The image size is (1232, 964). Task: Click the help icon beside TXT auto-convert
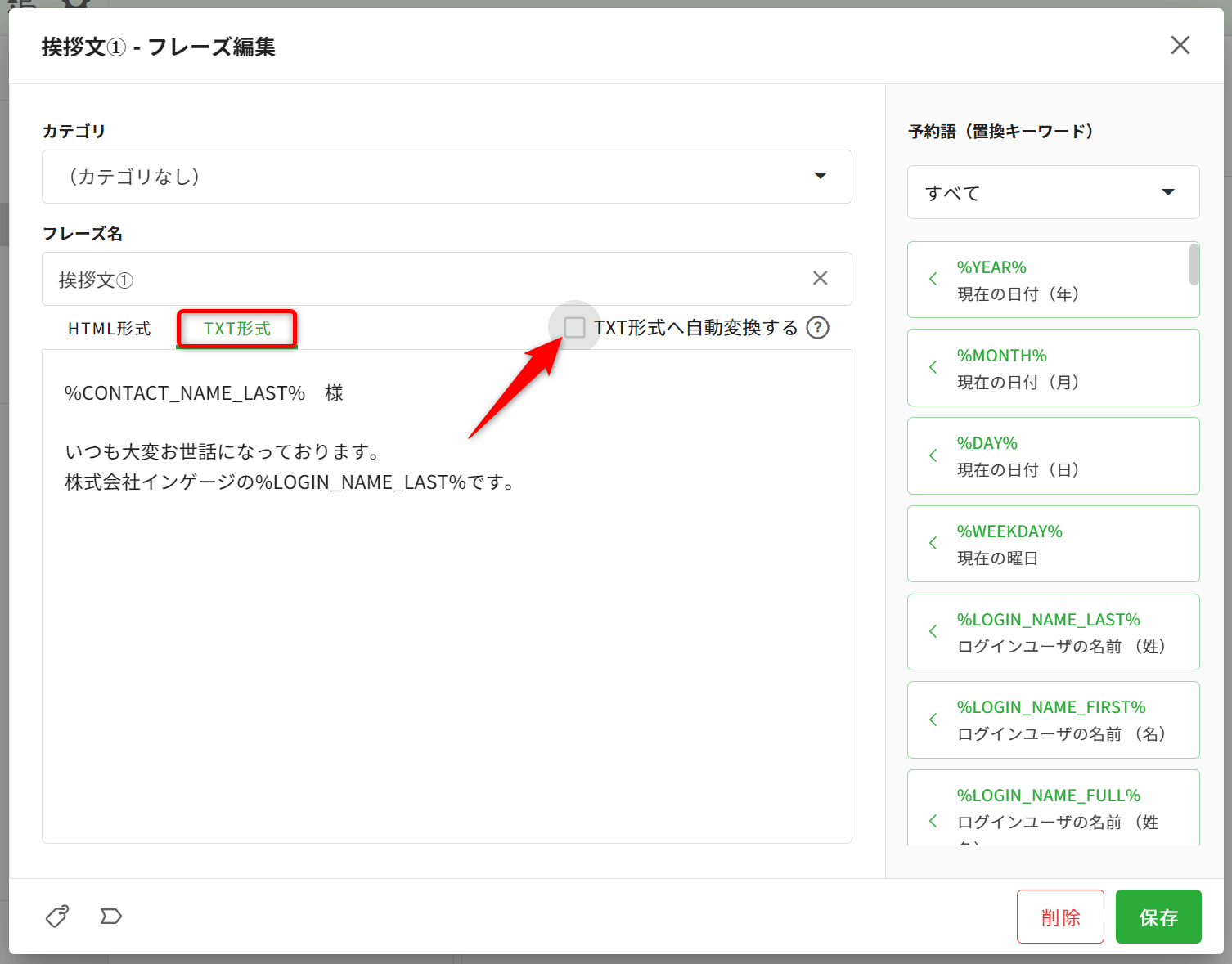817,328
